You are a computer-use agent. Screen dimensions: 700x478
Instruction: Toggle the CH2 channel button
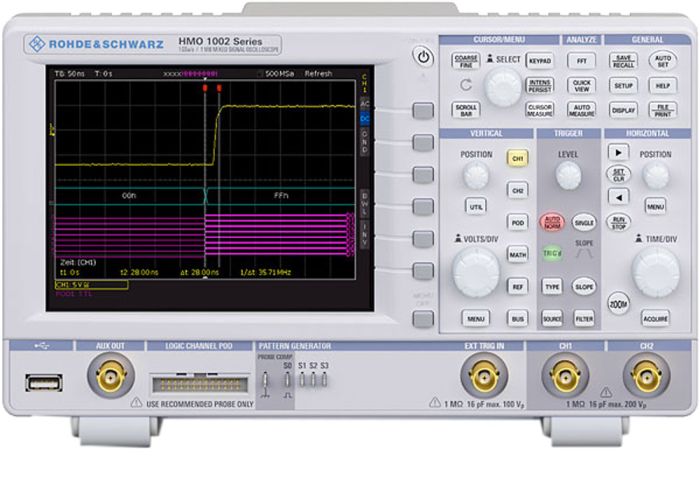[517, 191]
